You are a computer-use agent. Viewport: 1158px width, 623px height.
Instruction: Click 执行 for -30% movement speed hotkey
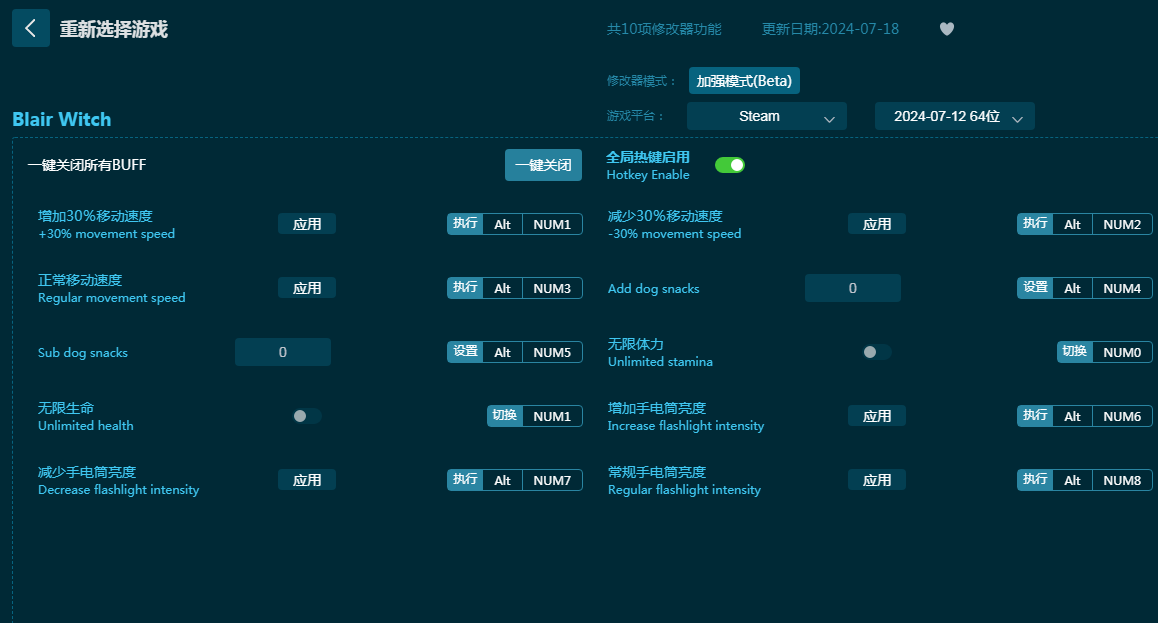pyautogui.click(x=1035, y=224)
